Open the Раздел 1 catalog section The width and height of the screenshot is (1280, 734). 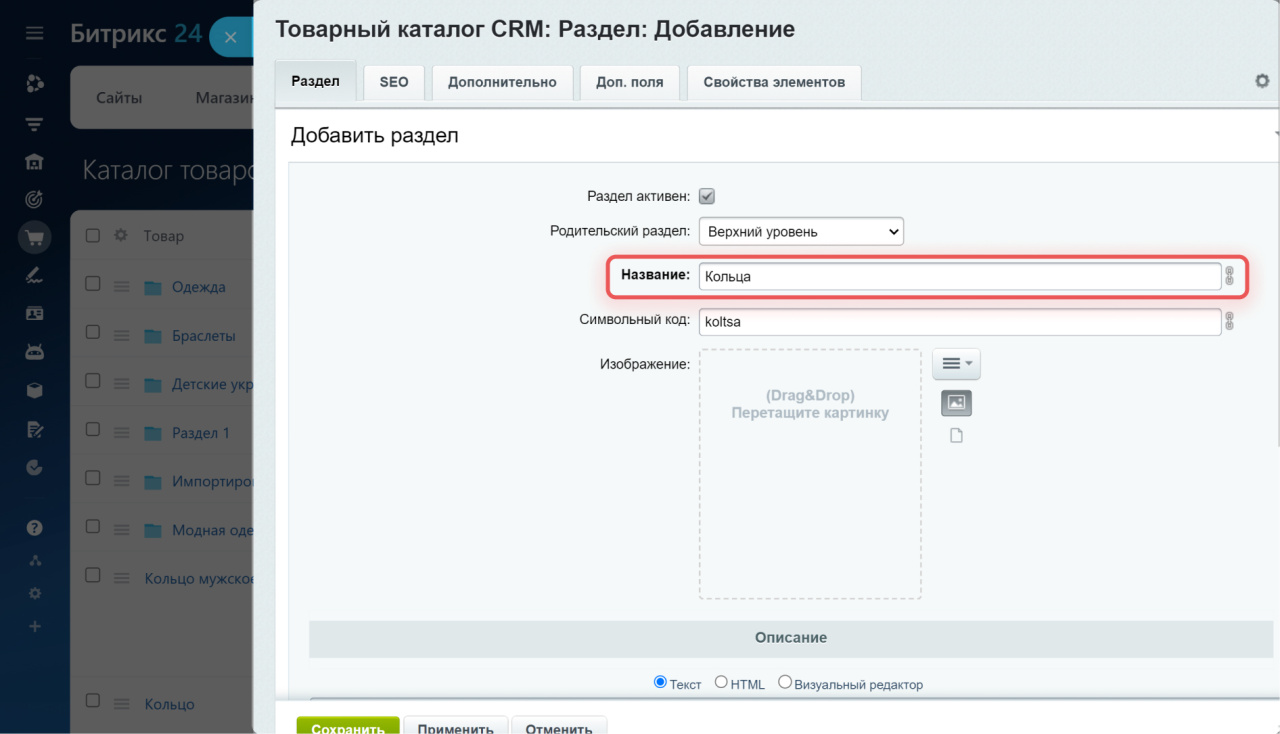(201, 433)
